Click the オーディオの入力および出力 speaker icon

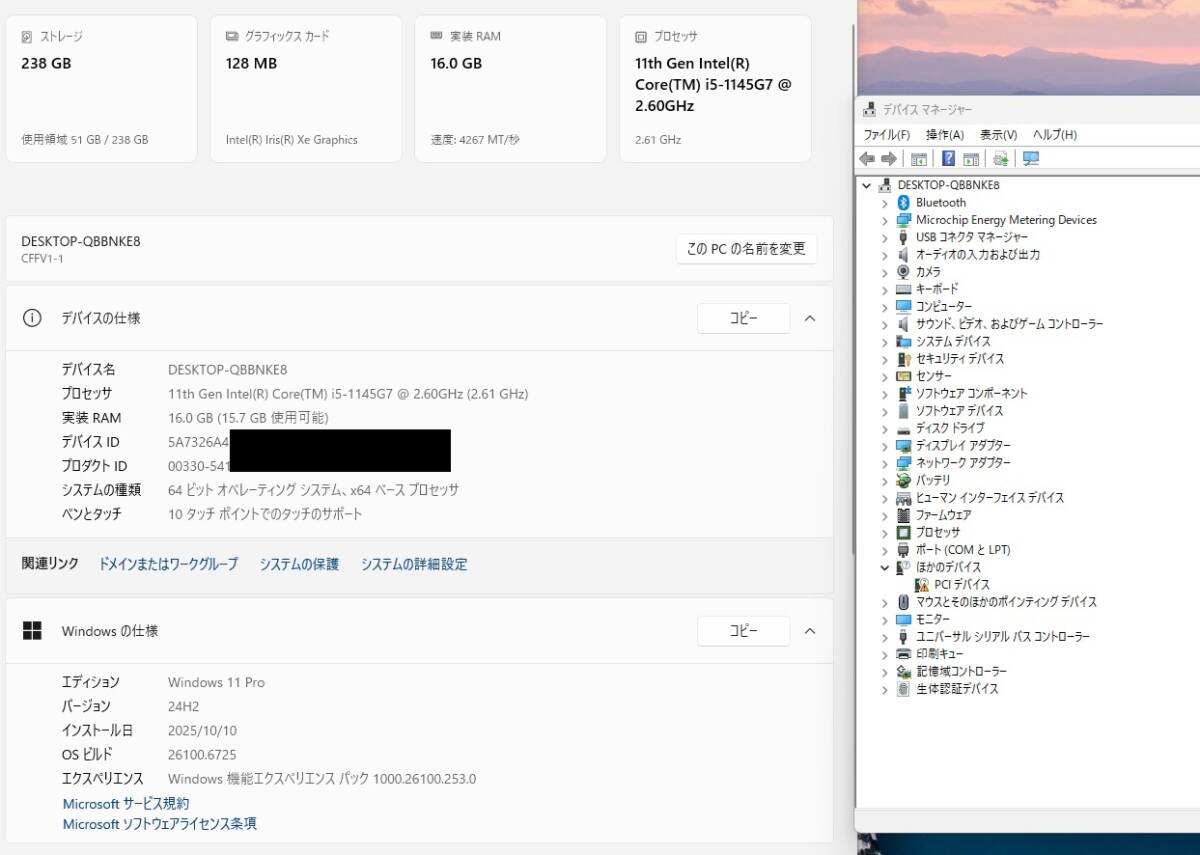904,254
